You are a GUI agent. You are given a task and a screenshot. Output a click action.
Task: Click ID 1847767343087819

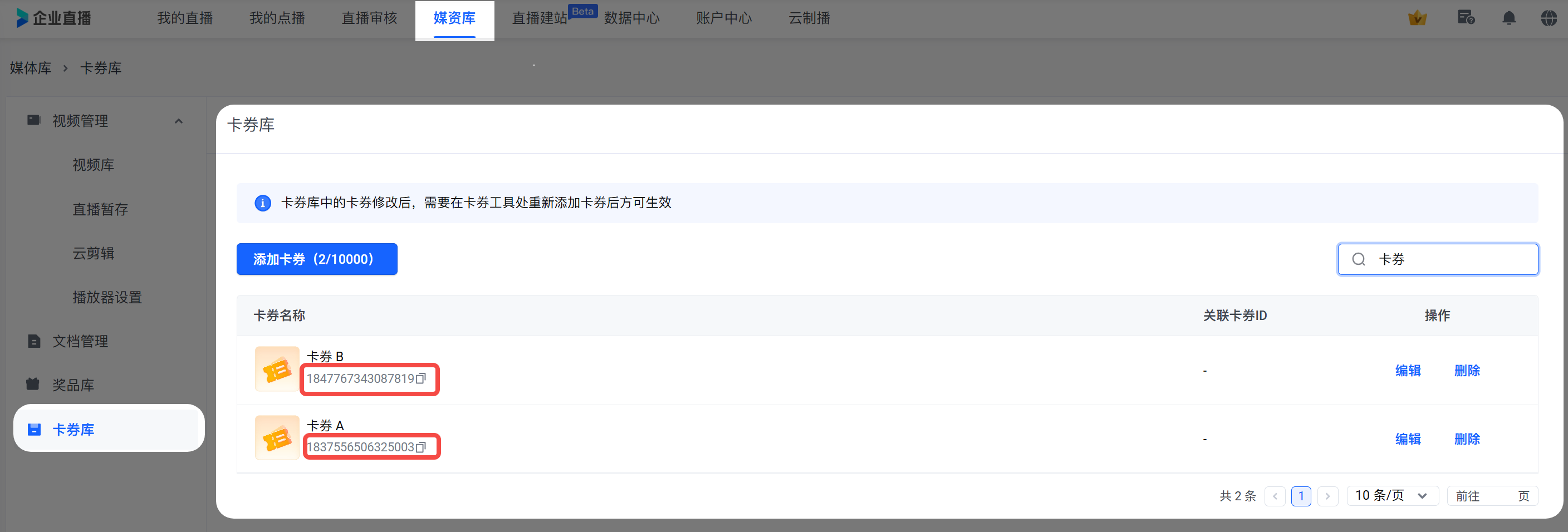(360, 379)
